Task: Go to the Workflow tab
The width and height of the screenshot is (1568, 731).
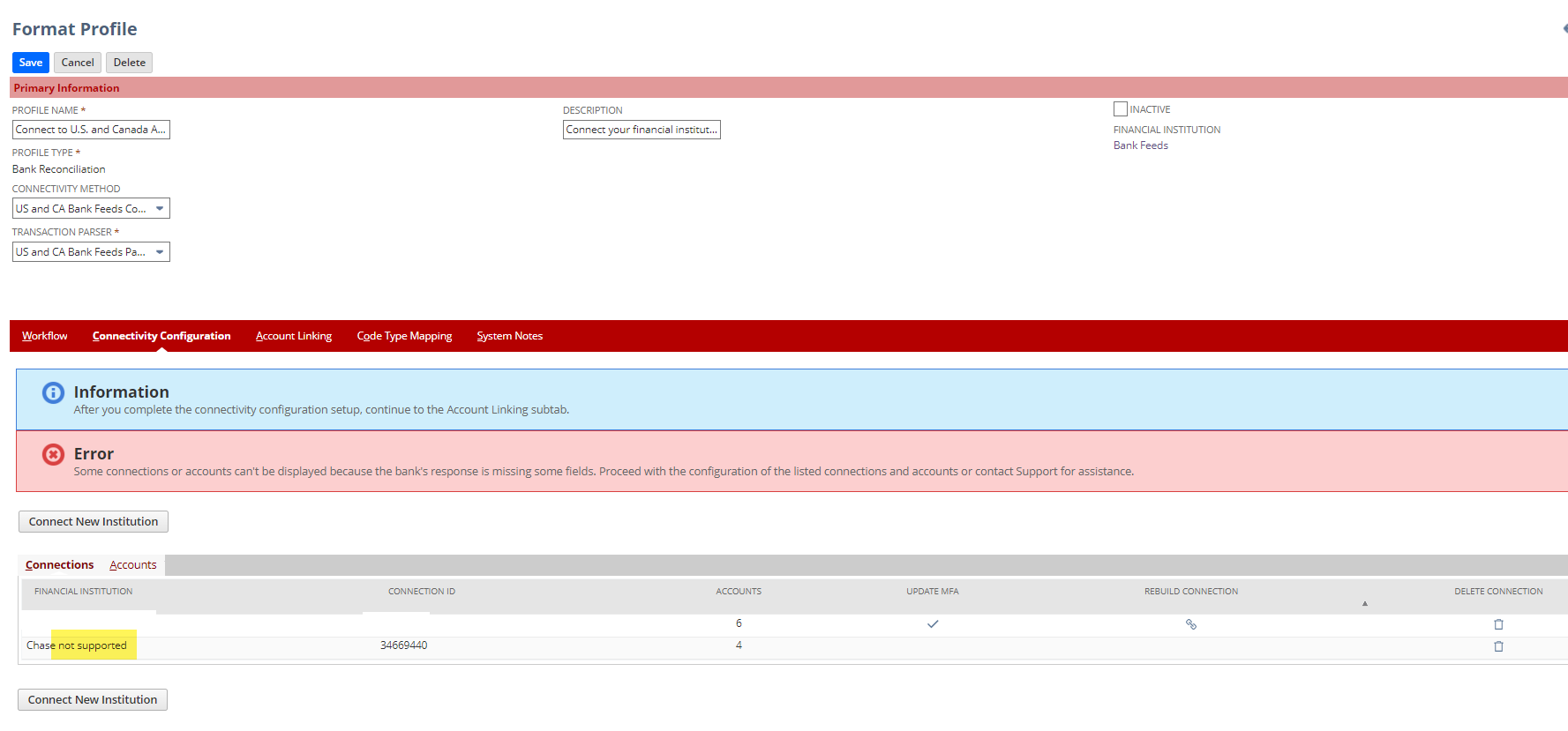Action: coord(45,336)
